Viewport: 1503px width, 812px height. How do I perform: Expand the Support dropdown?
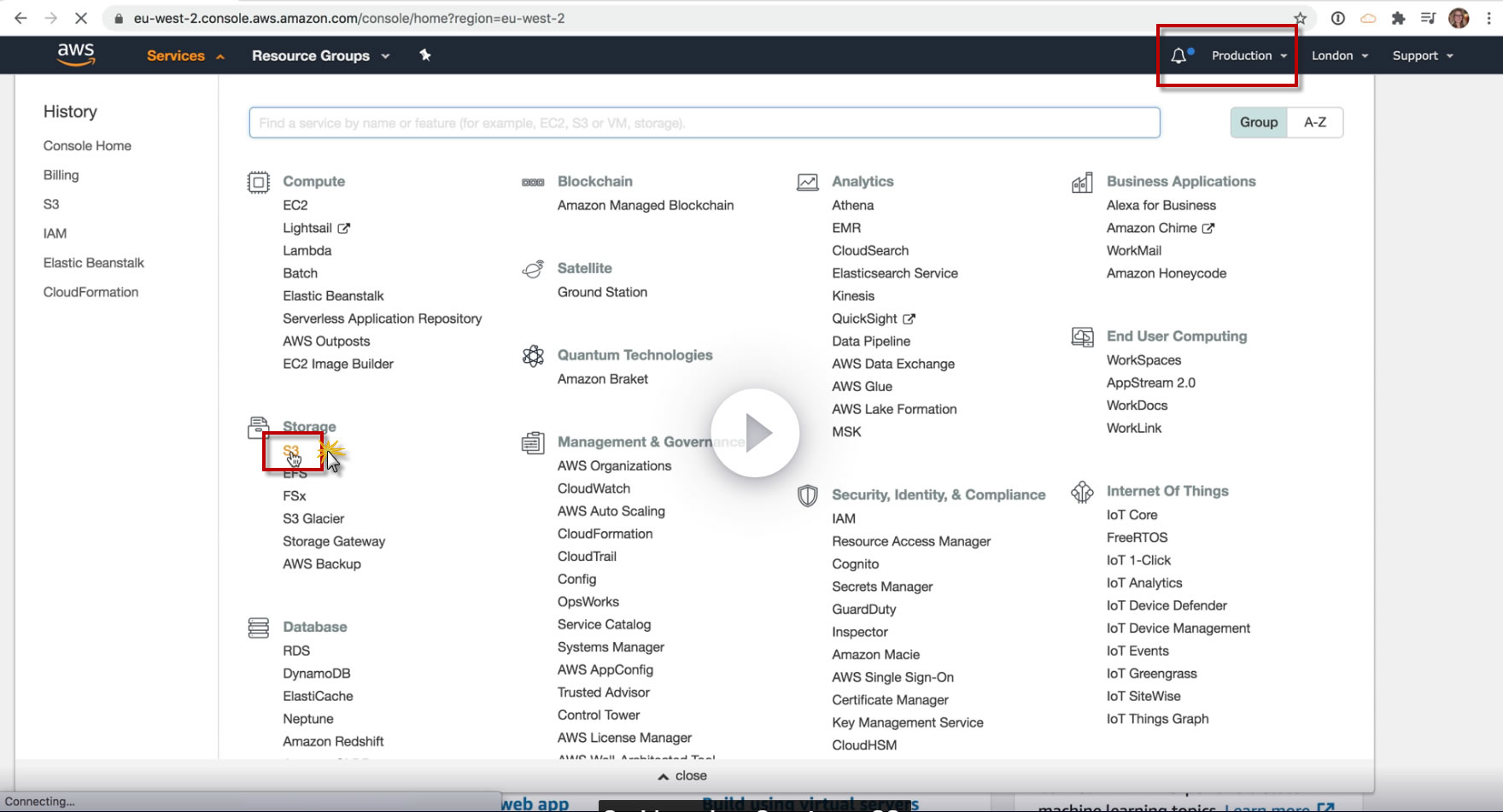[x=1423, y=55]
